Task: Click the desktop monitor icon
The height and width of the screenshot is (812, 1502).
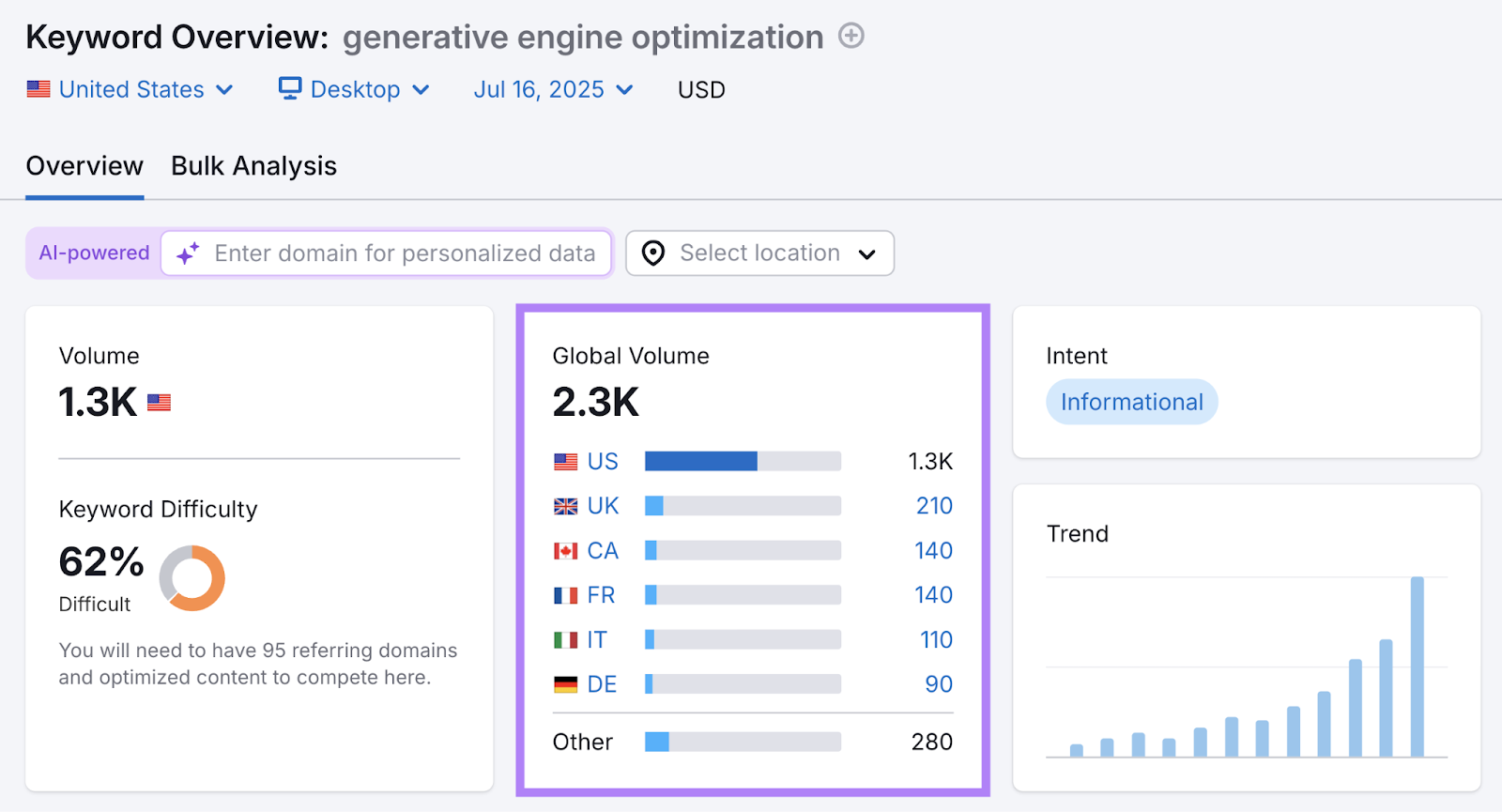Action: pos(290,88)
